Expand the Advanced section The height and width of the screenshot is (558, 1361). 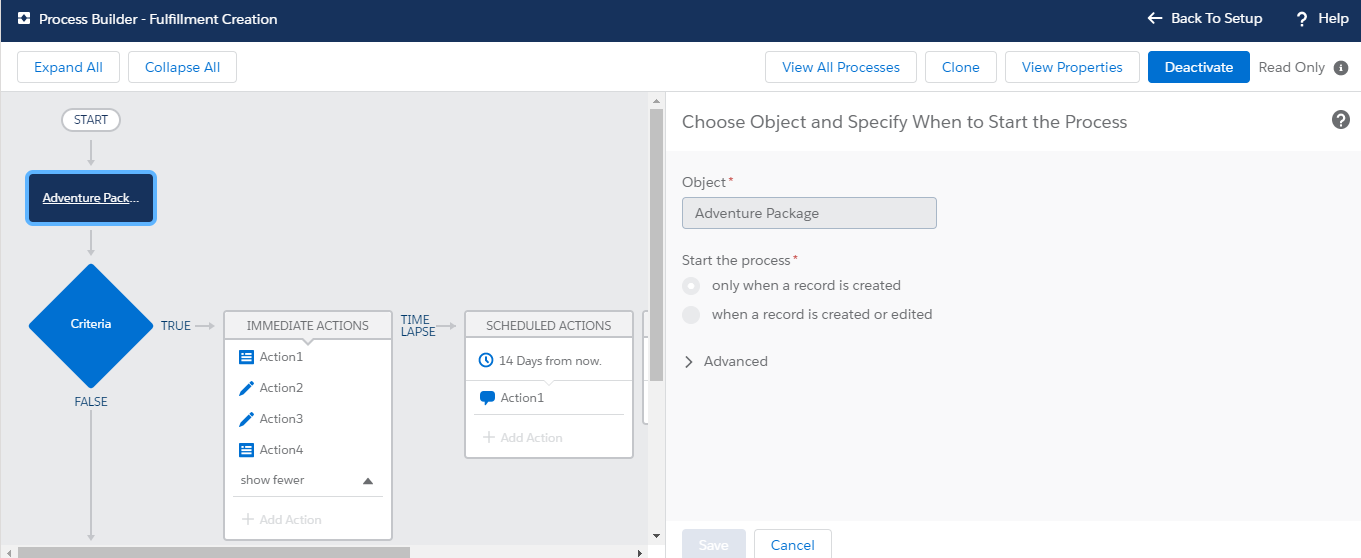click(689, 362)
